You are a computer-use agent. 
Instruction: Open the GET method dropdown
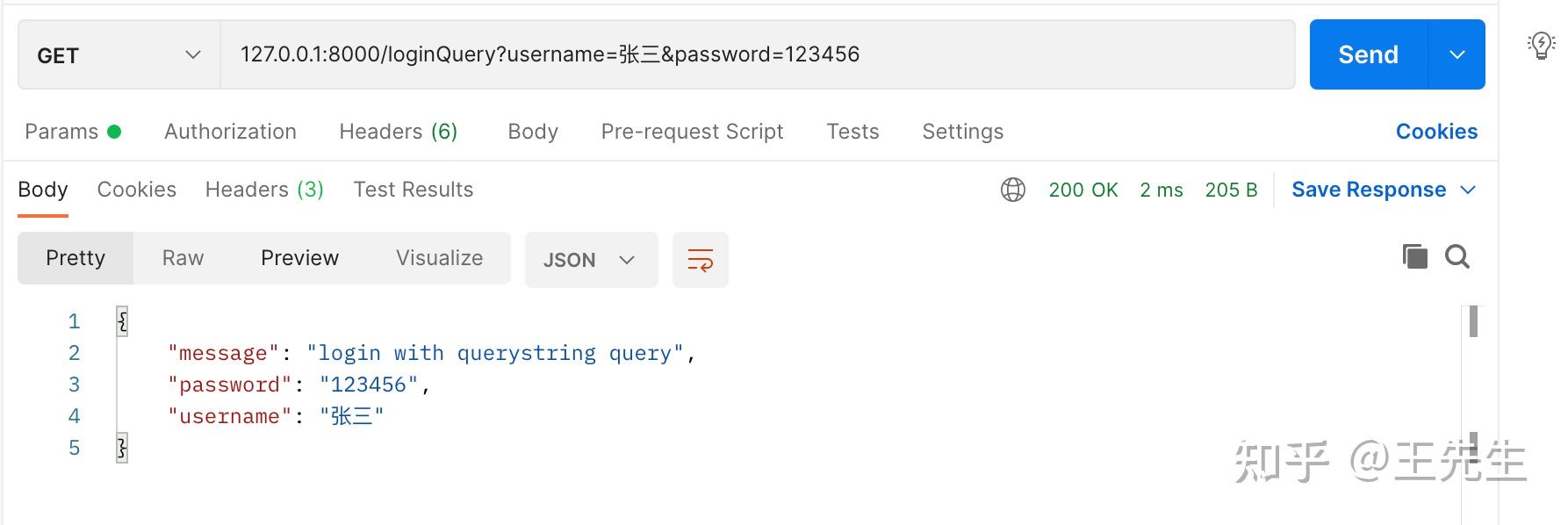(119, 55)
